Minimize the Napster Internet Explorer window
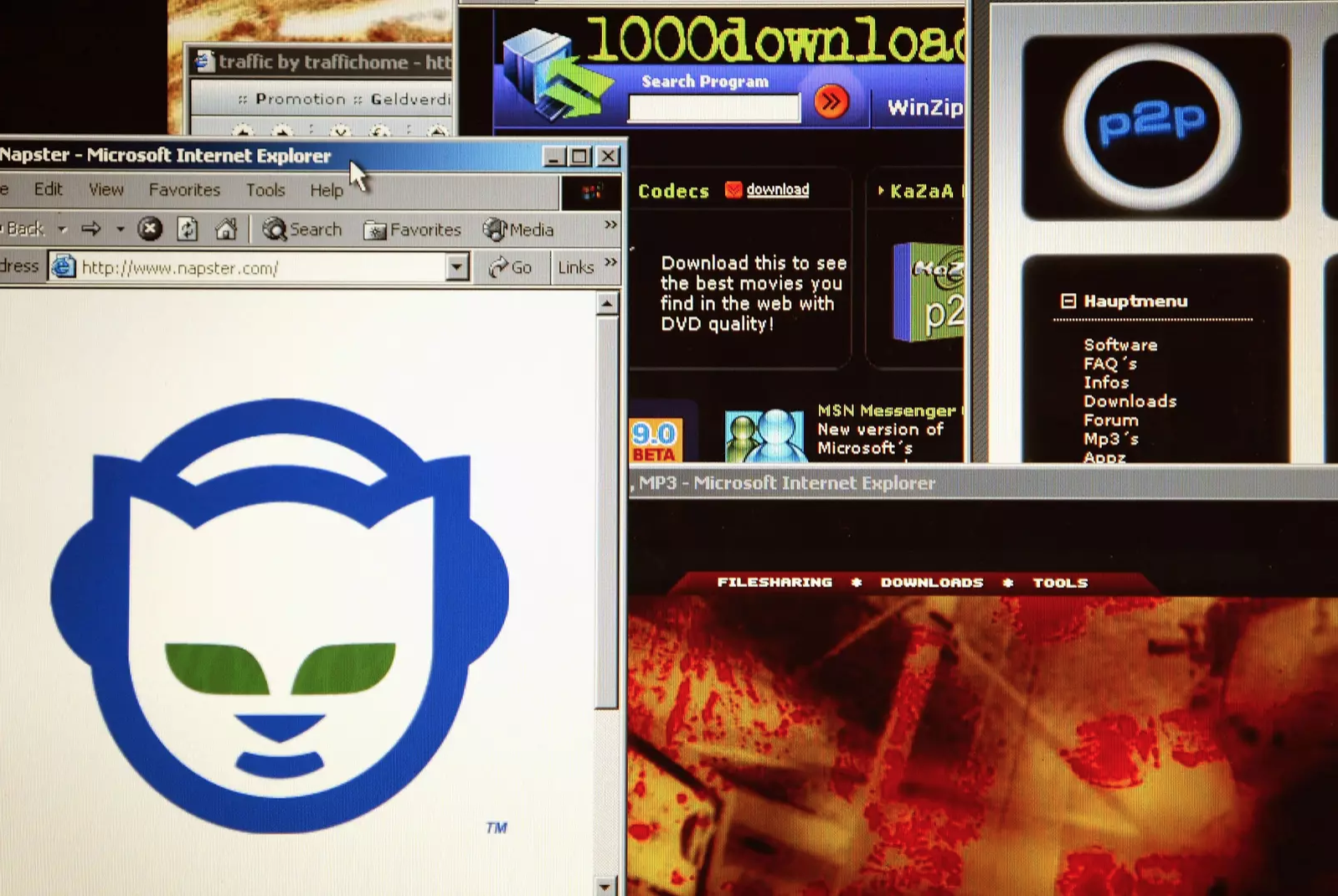The height and width of the screenshot is (896, 1338). click(553, 157)
